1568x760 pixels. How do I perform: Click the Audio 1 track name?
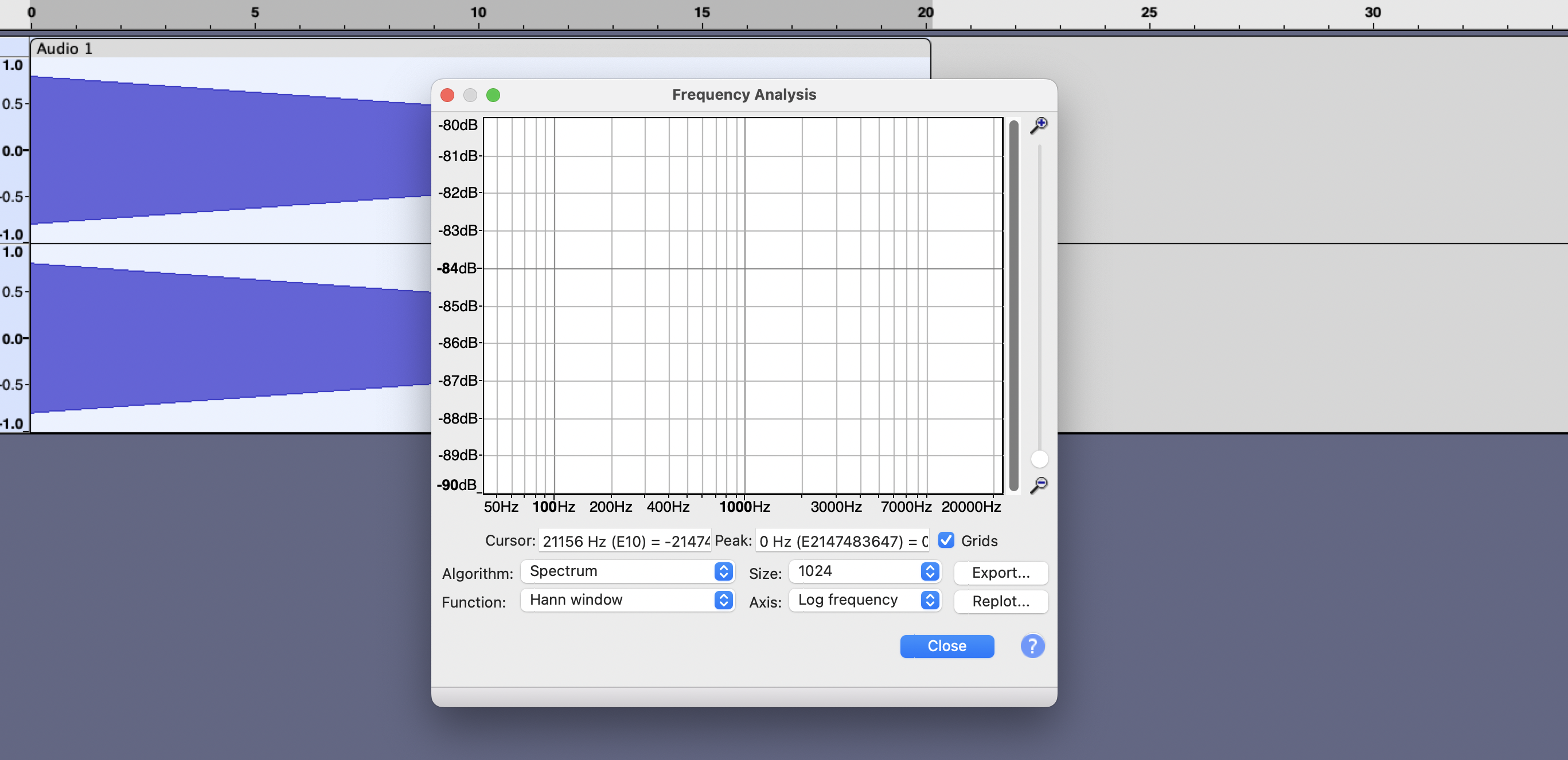[x=64, y=49]
